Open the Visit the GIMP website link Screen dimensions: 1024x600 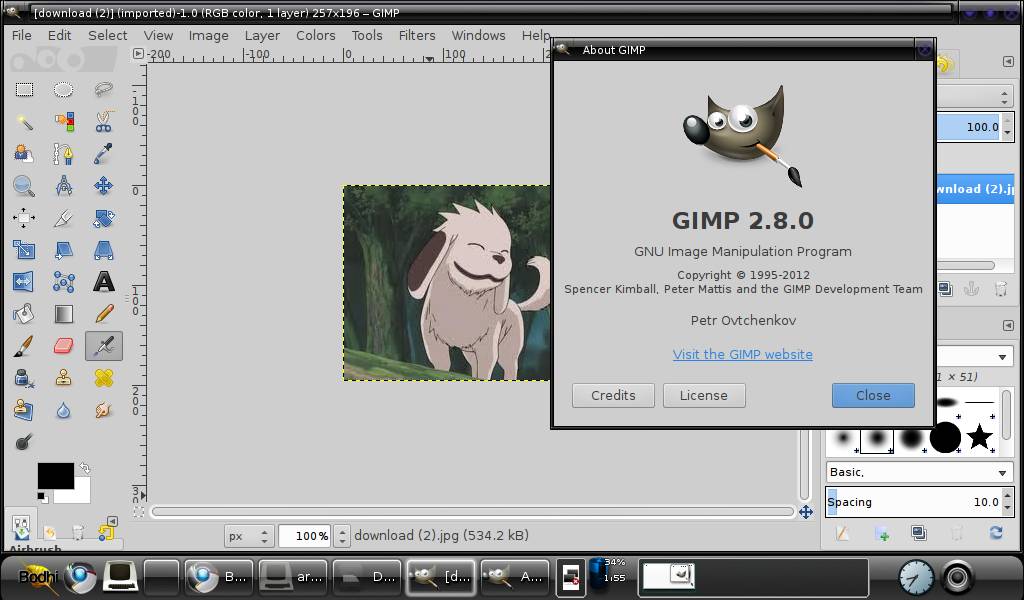coord(743,355)
